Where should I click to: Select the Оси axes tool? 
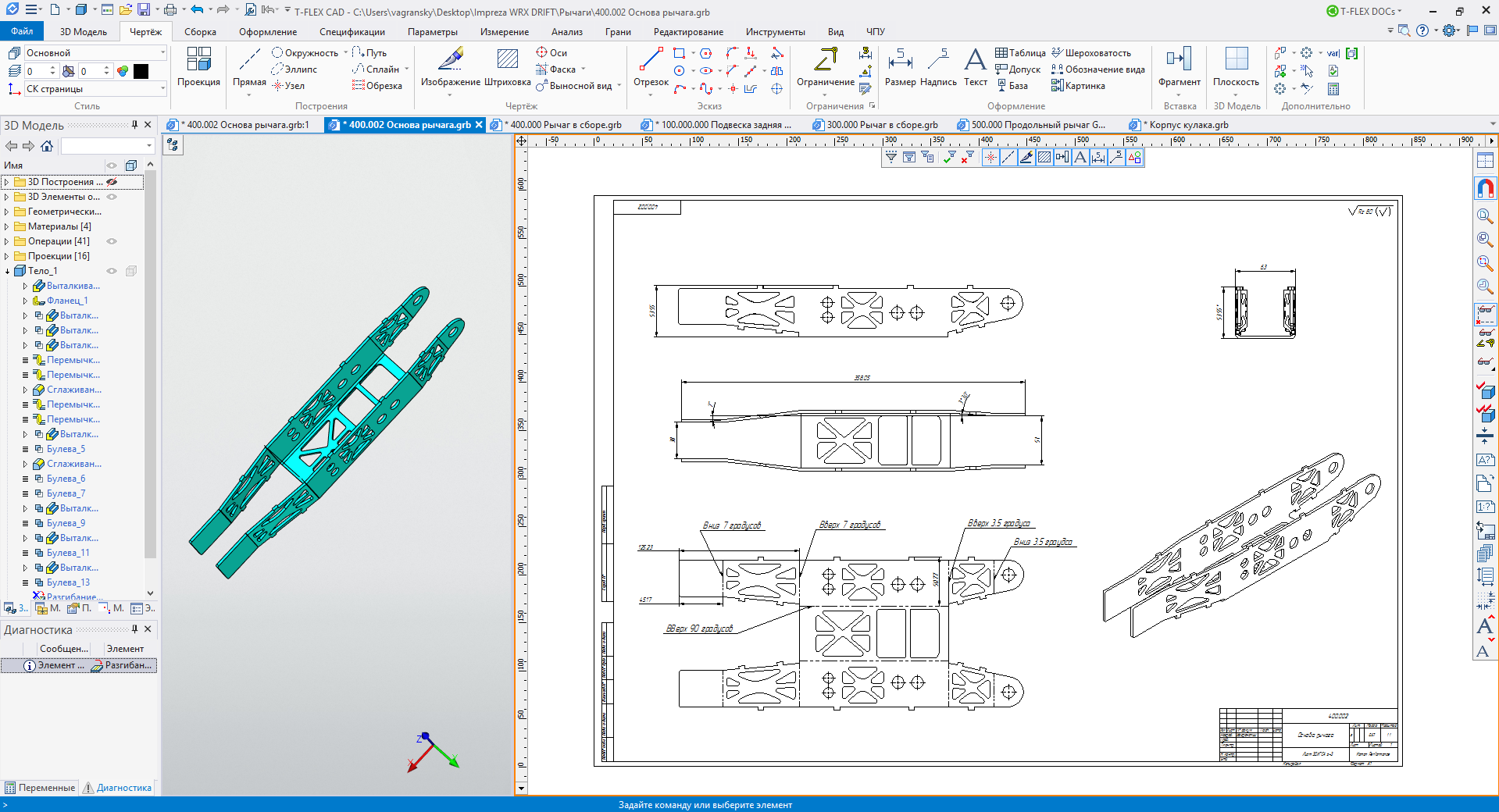(x=551, y=52)
